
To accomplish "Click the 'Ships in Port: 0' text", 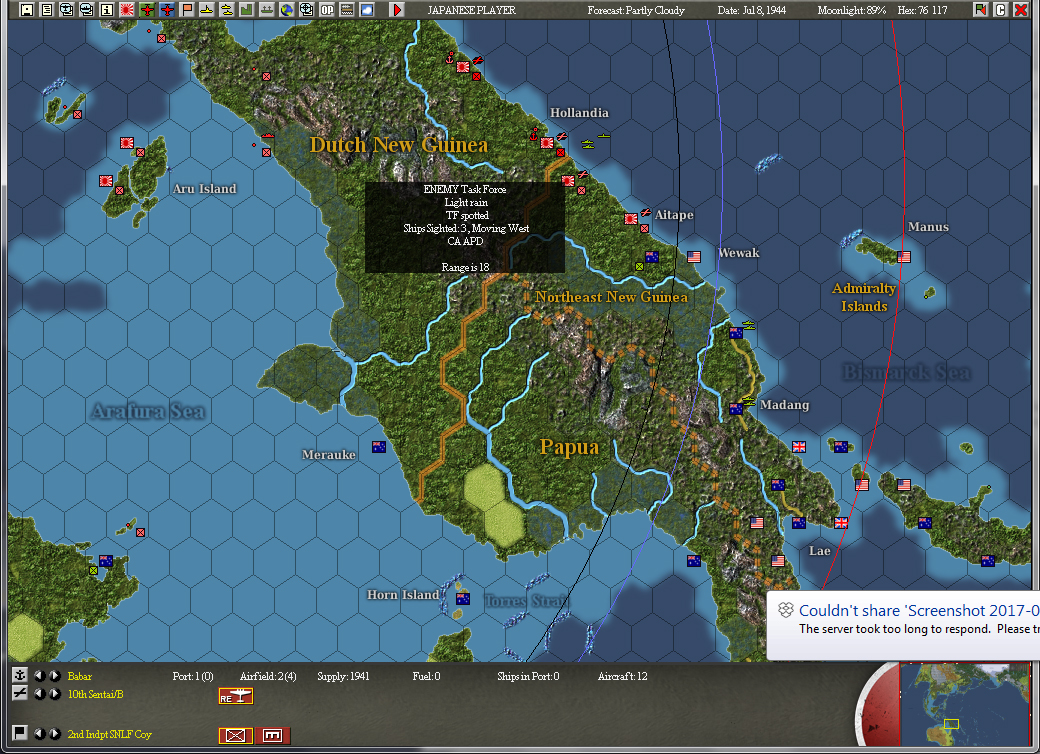I will click(528, 676).
